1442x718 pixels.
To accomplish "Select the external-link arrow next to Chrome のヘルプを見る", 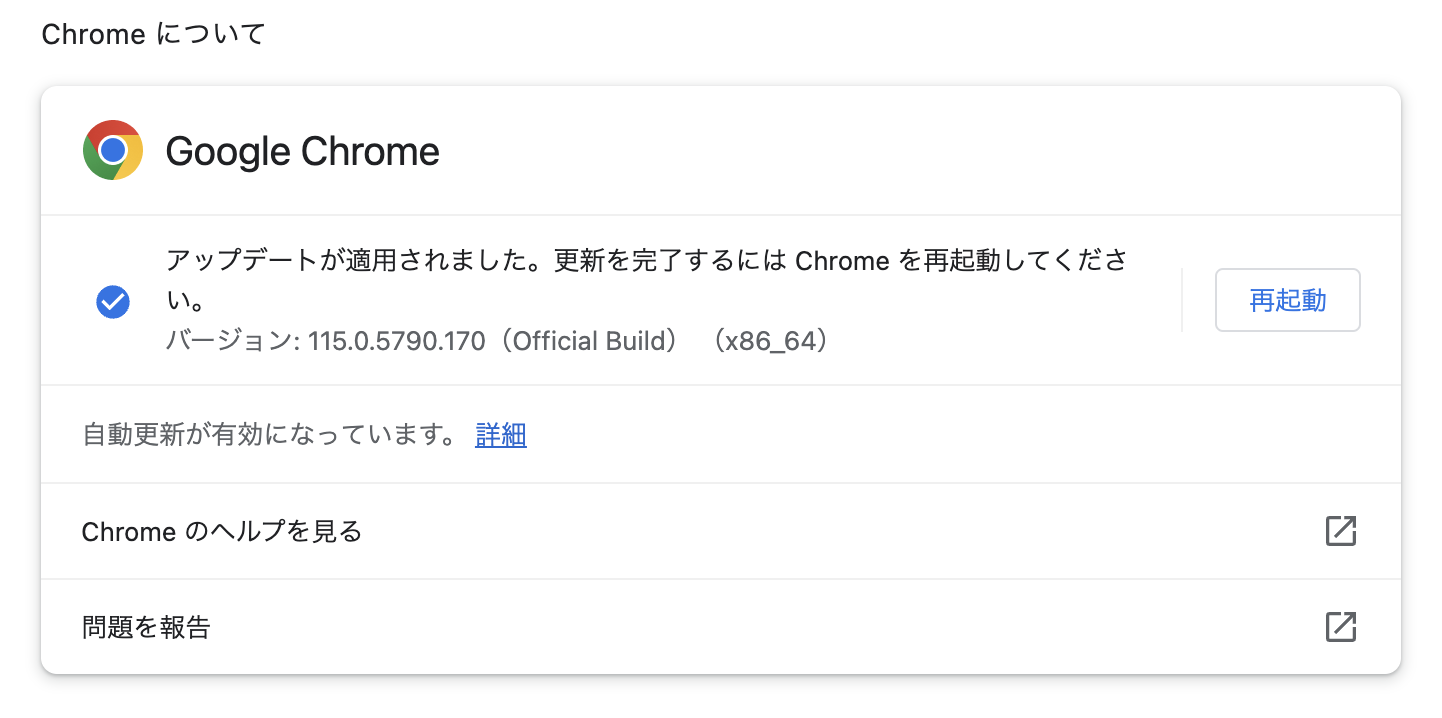I will coord(1340,531).
